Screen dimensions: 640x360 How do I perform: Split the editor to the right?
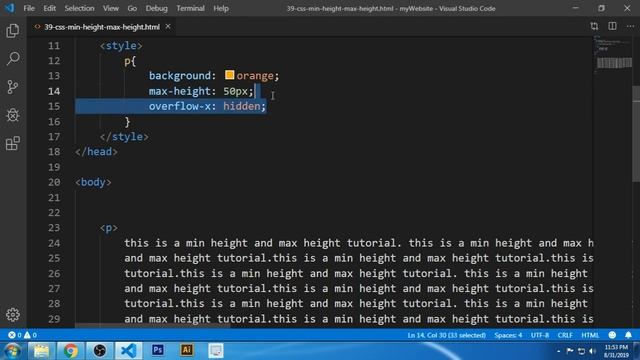tap(612, 27)
